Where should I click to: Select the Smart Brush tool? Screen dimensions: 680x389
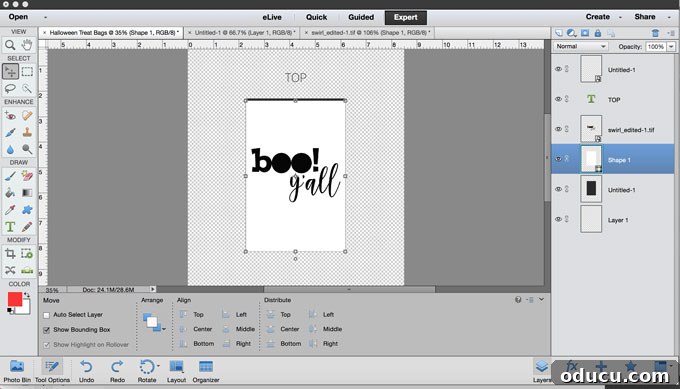(x=10, y=133)
